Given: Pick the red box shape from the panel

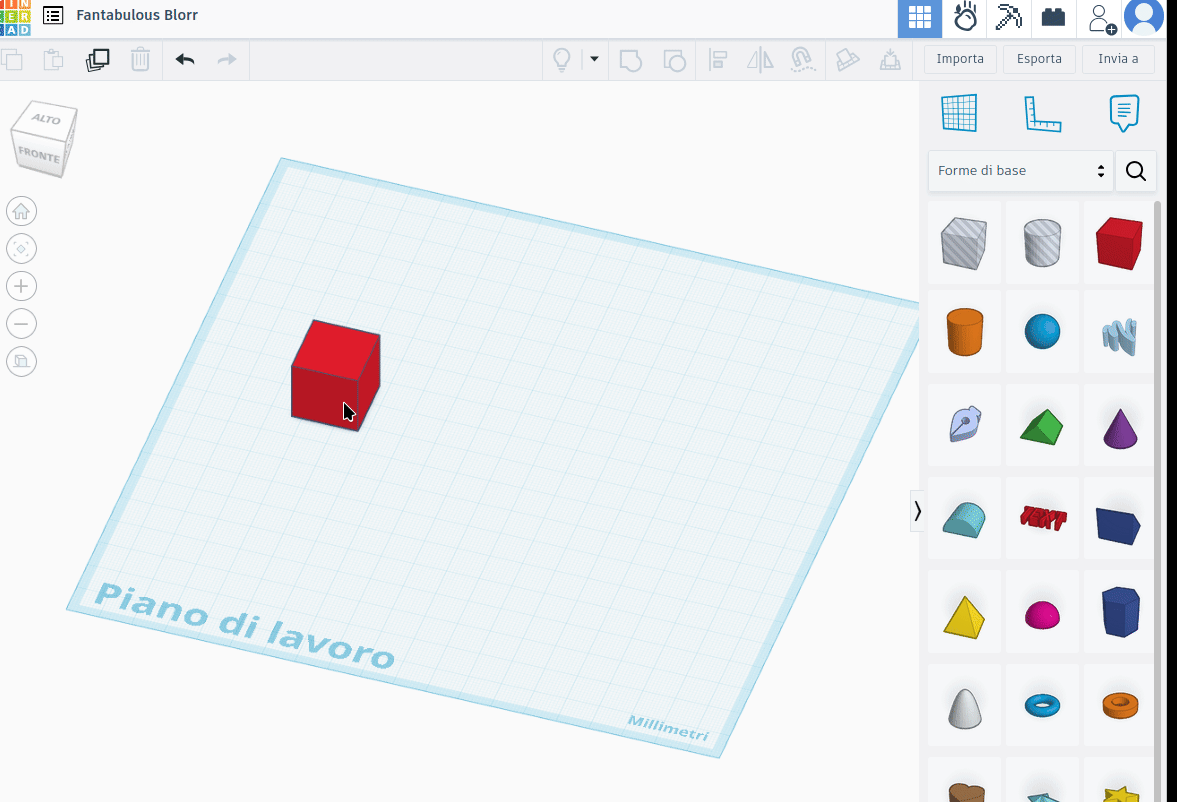Looking at the screenshot, I should pos(1119,243).
